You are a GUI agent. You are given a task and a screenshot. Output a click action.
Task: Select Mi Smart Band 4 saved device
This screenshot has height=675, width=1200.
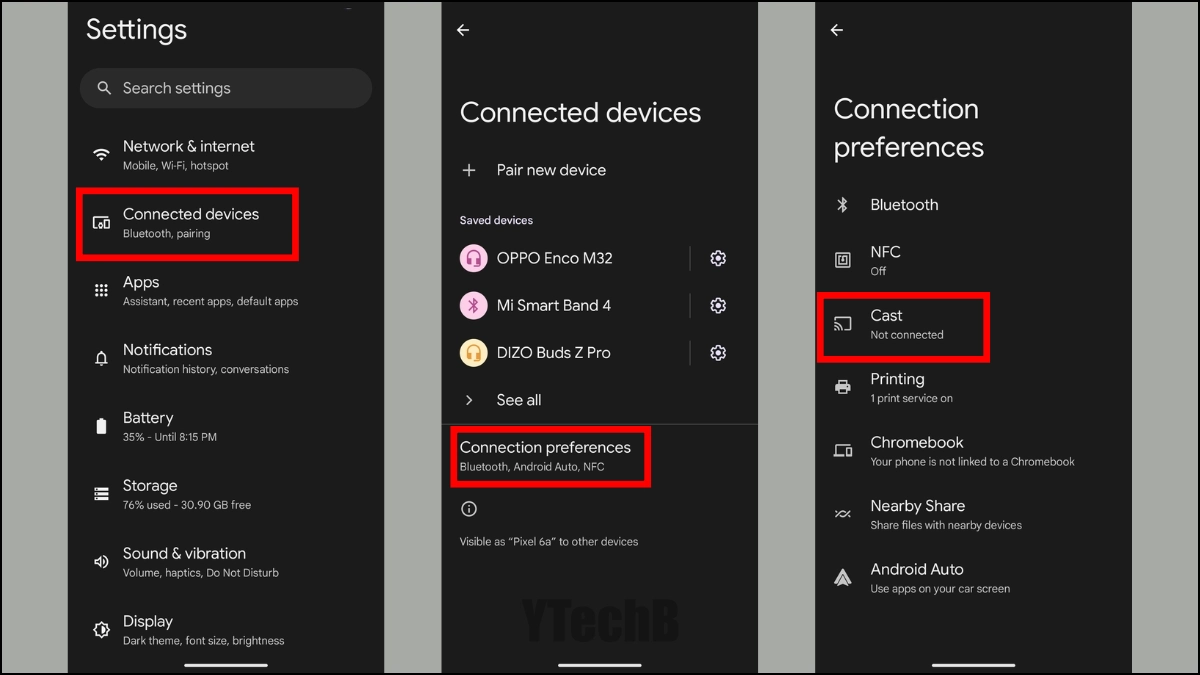[x=566, y=305]
